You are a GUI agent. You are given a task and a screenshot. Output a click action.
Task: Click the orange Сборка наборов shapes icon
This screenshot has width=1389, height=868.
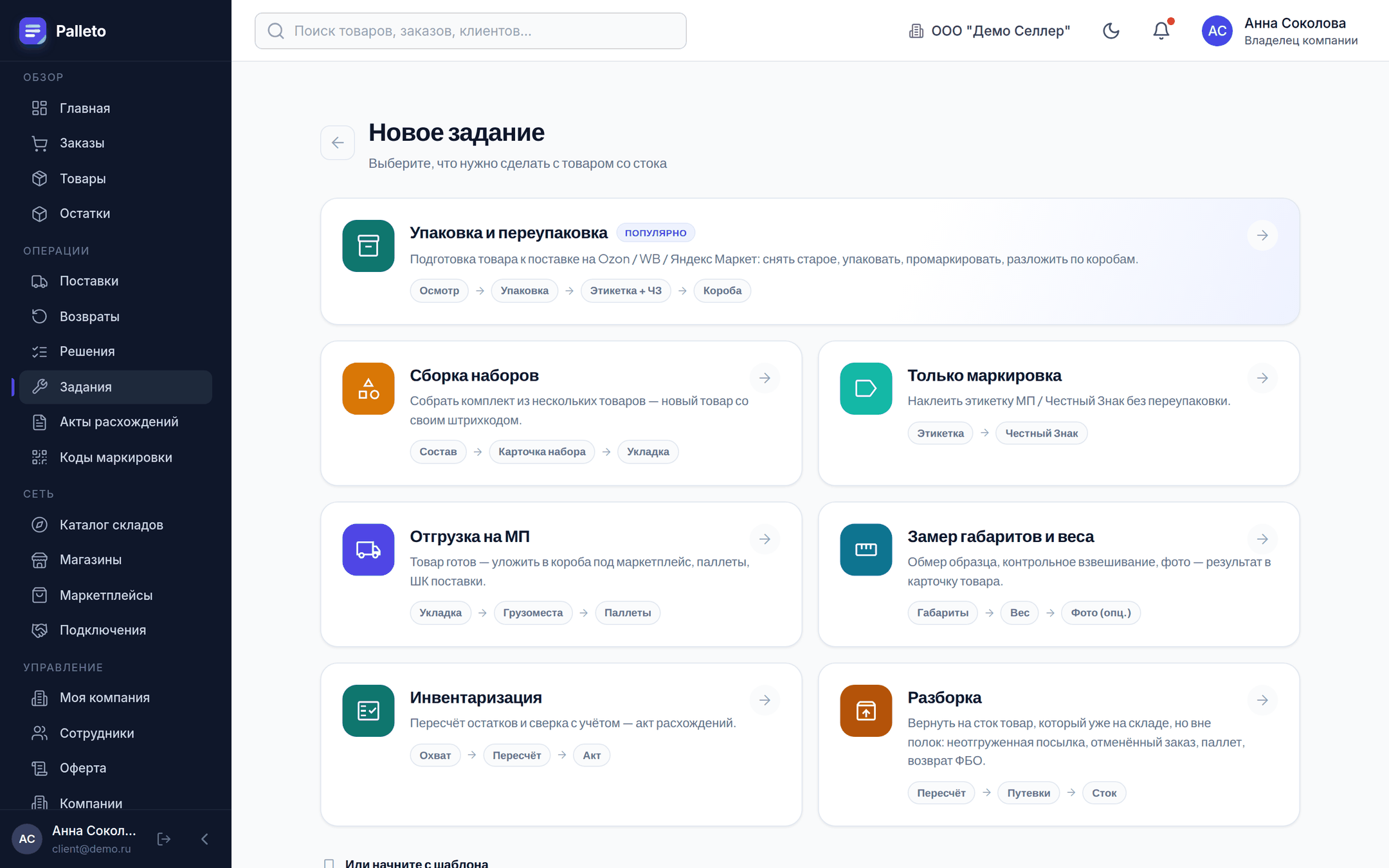368,388
